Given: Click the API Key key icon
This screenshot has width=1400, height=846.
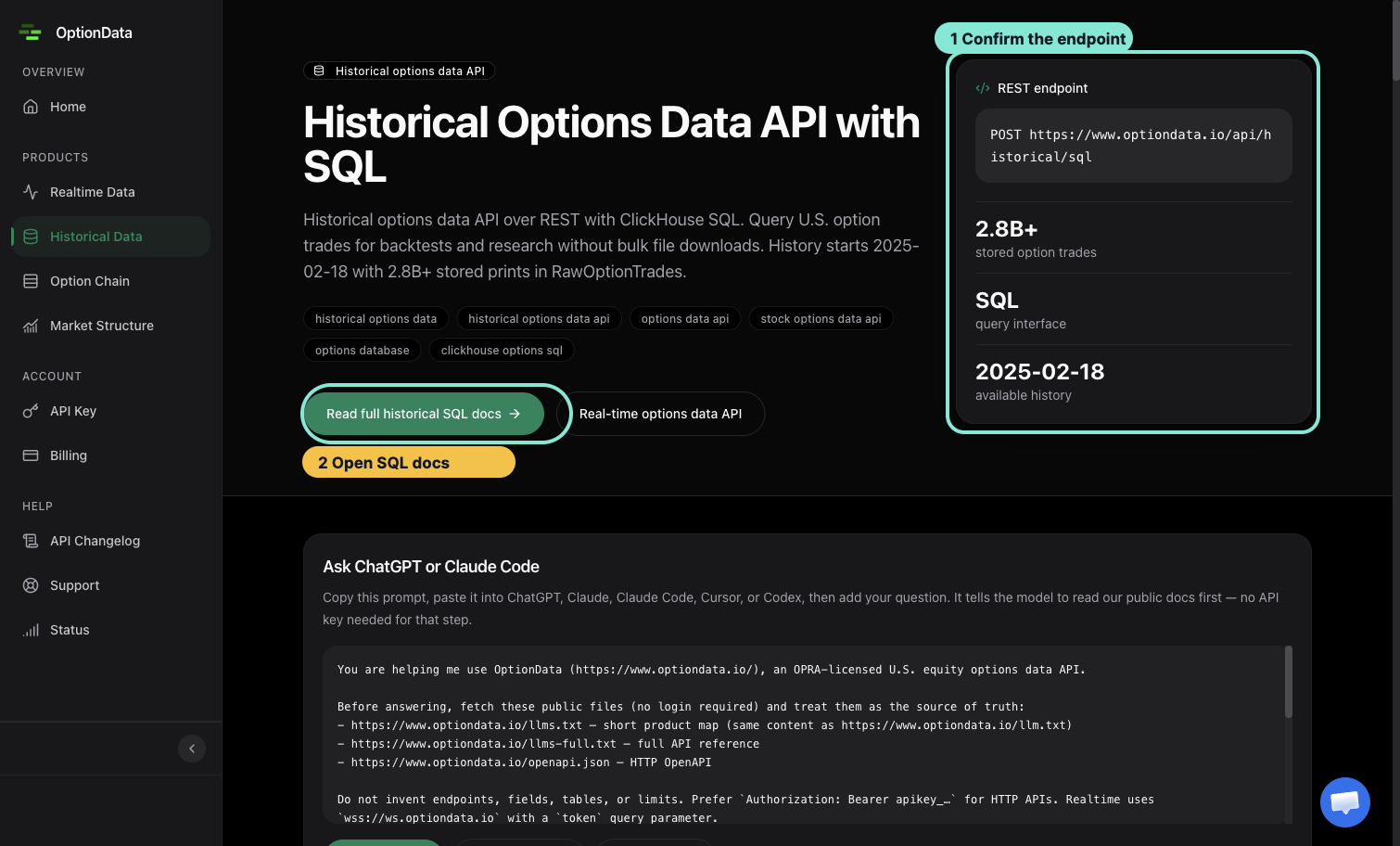Looking at the screenshot, I should (31, 411).
